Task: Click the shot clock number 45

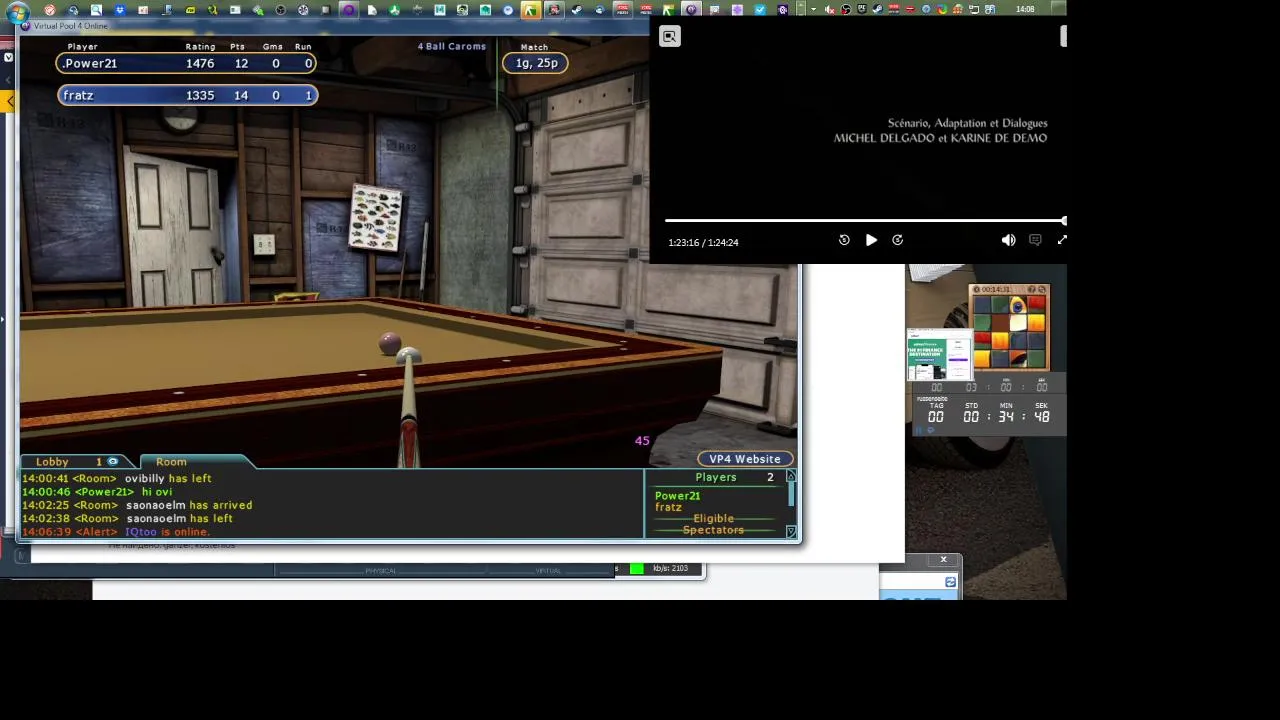Action: coord(642,440)
